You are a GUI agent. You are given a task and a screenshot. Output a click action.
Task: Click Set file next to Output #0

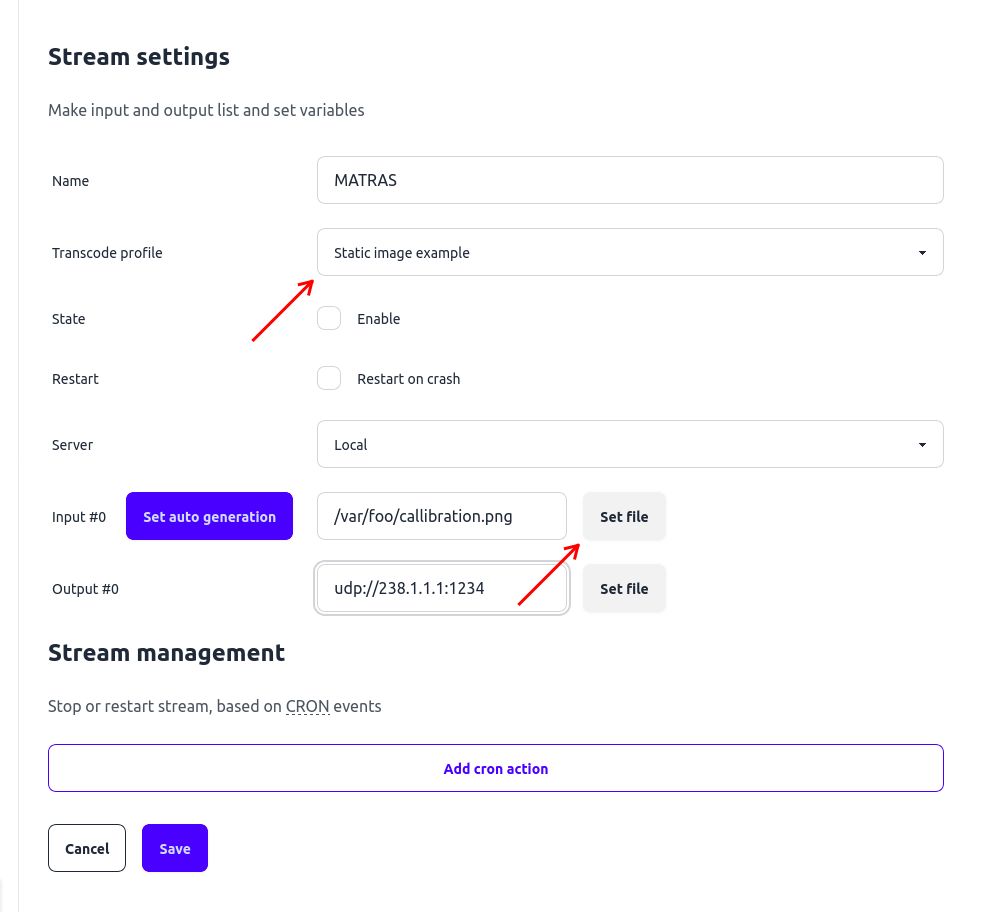[x=624, y=588]
